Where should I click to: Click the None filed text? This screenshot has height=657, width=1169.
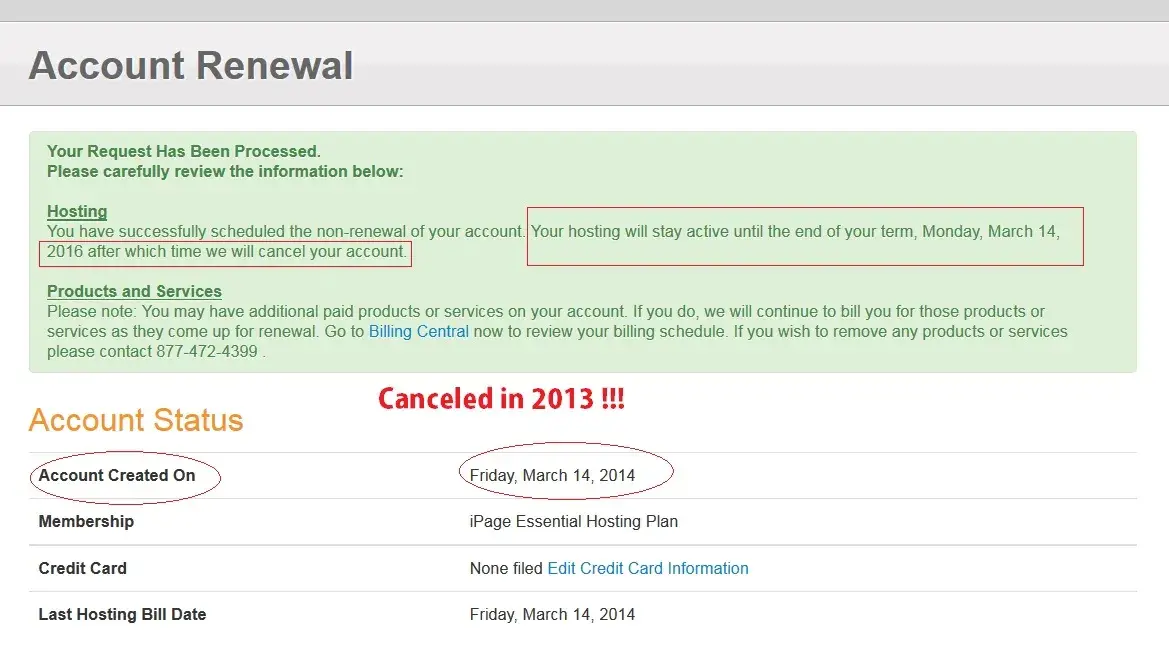click(506, 568)
